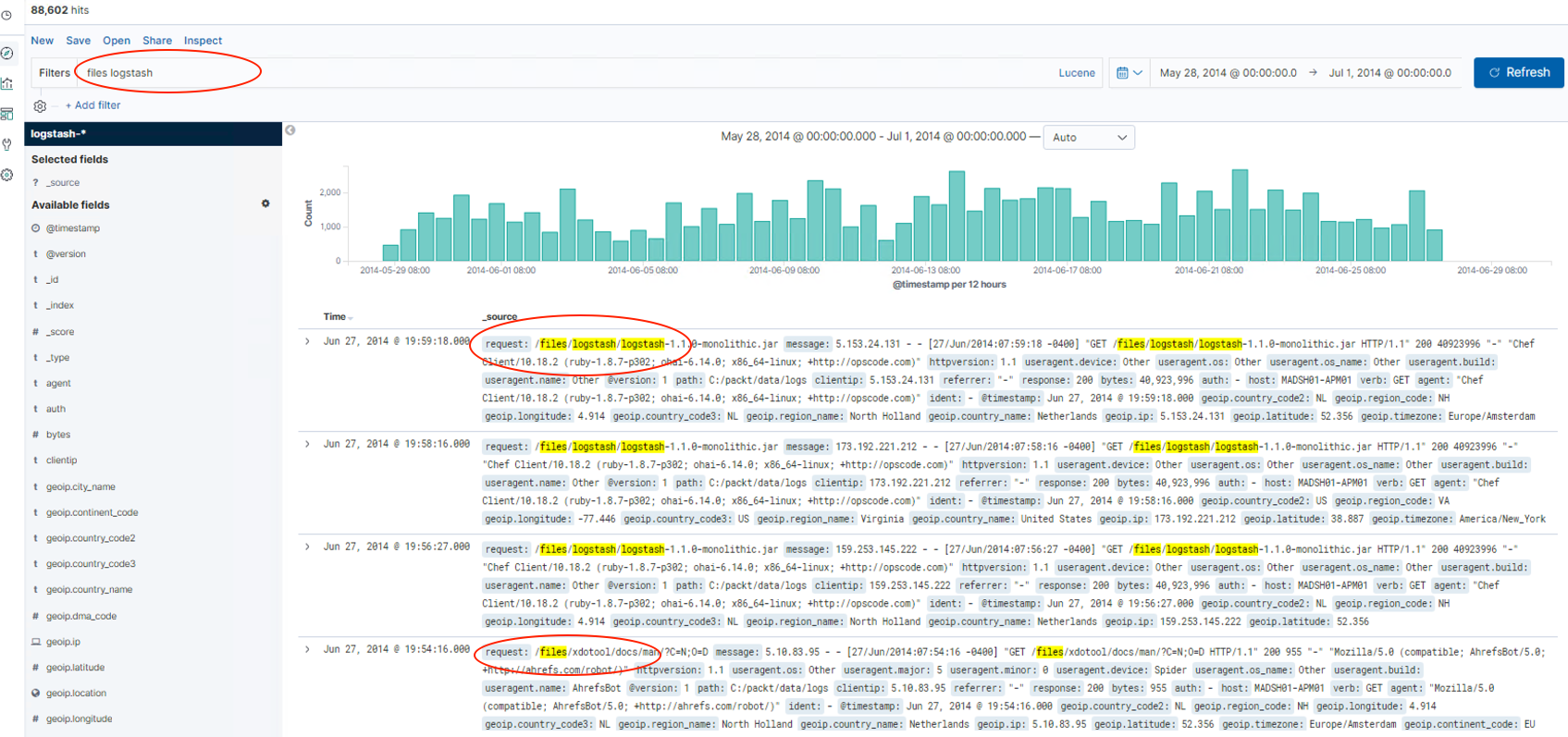Select the agent field
1568x737 pixels.
coord(58,383)
